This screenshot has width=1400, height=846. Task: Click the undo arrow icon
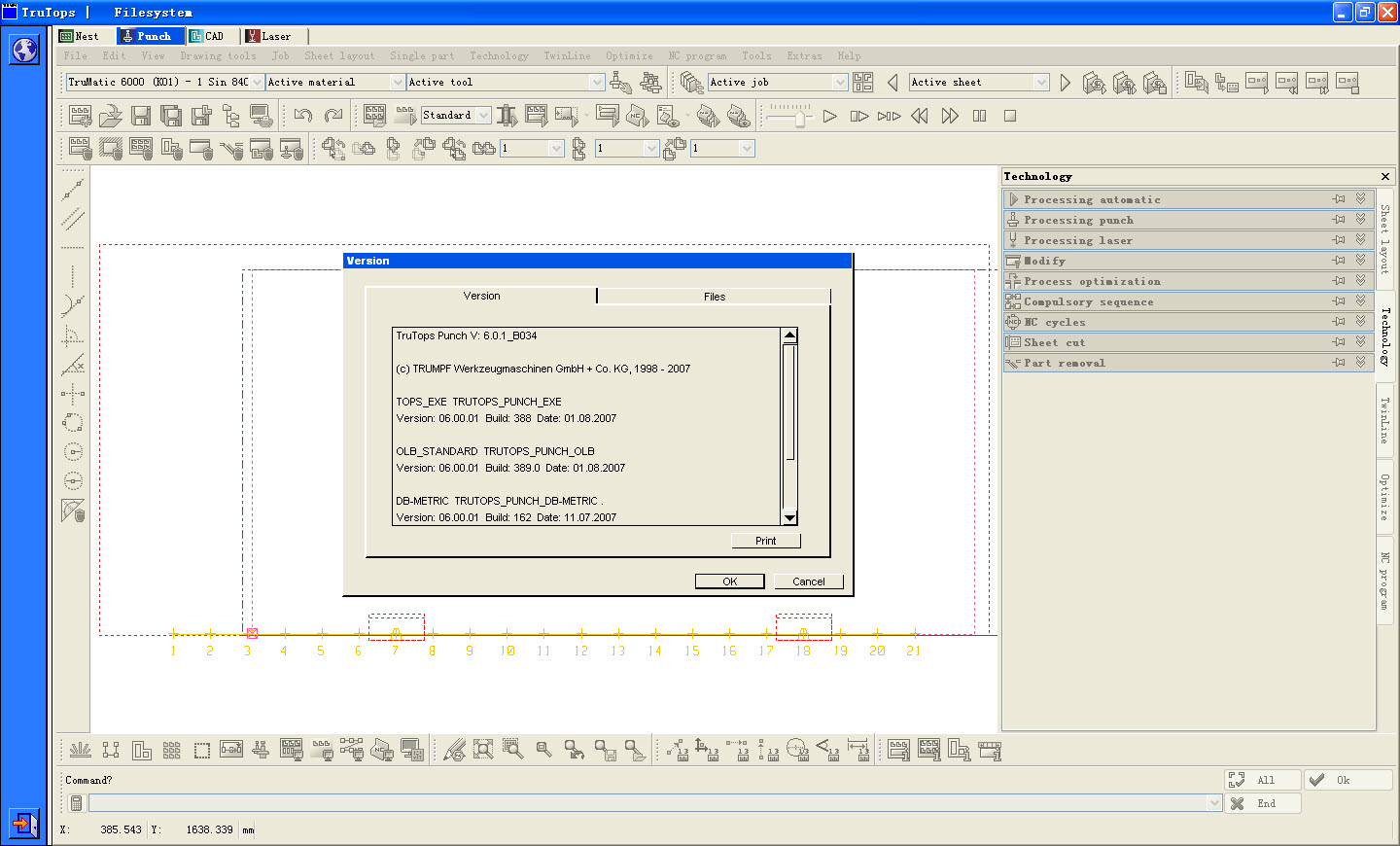click(x=302, y=116)
